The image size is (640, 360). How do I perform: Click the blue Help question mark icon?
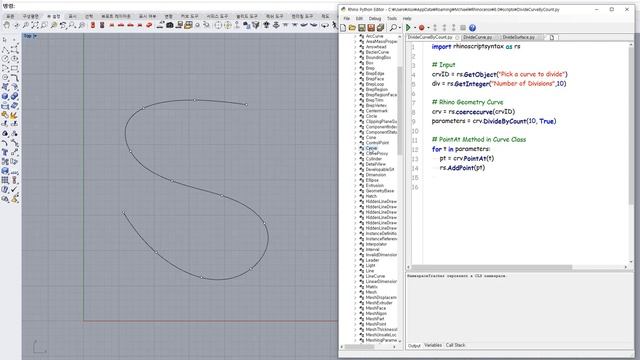point(472,28)
